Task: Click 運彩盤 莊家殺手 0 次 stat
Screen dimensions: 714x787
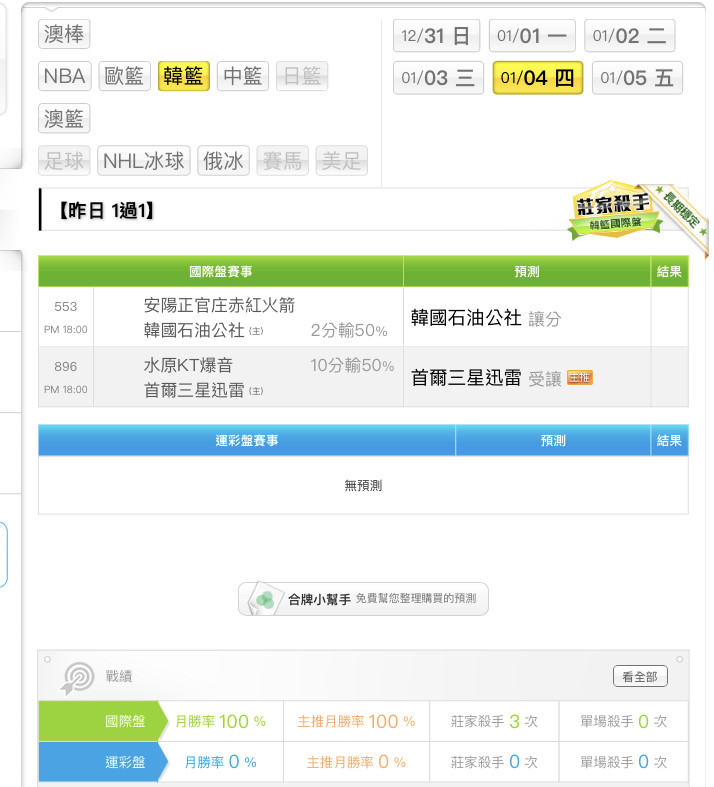Action: pyautogui.click(x=494, y=762)
